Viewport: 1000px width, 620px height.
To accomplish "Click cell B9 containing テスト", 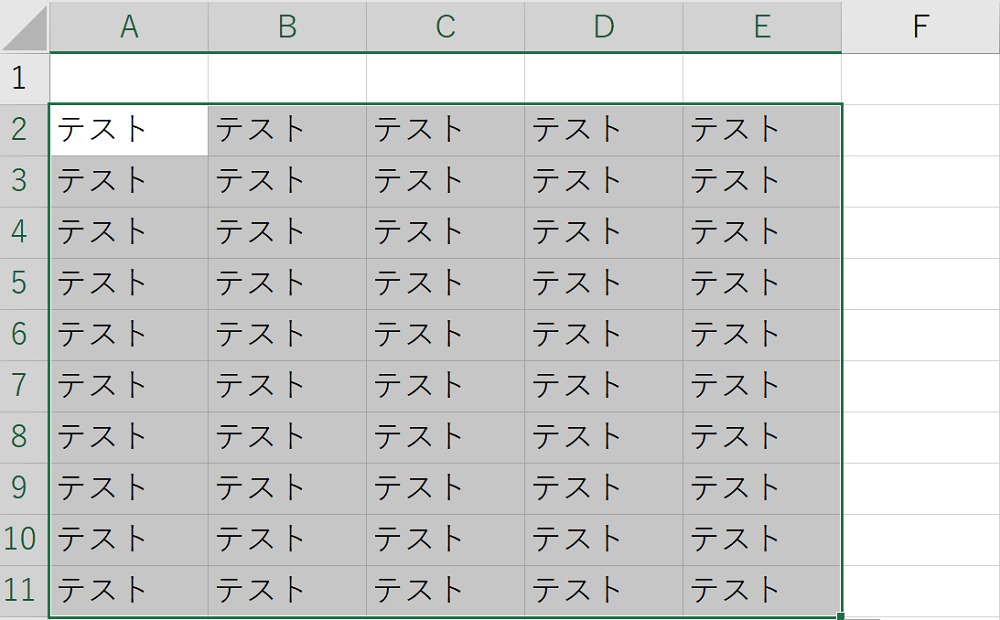I will 287,488.
